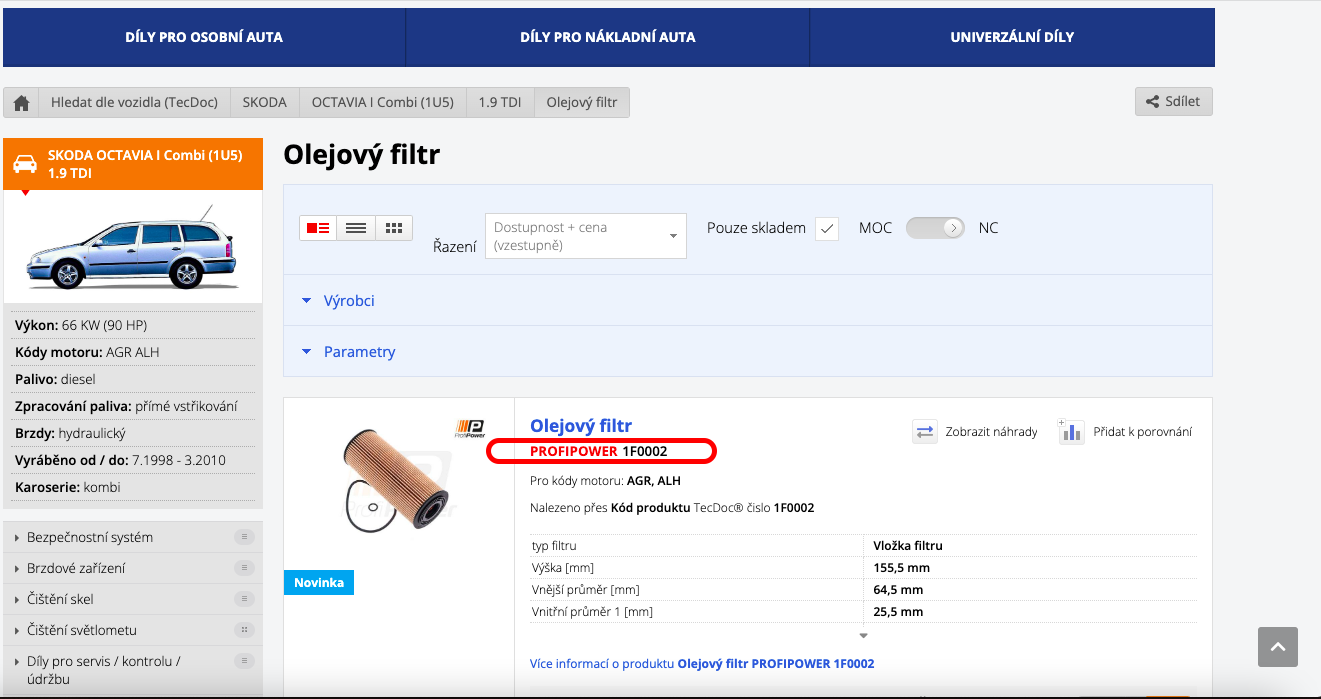Go to the home breadcrumb icon
The width and height of the screenshot is (1321, 699).
click(x=21, y=102)
